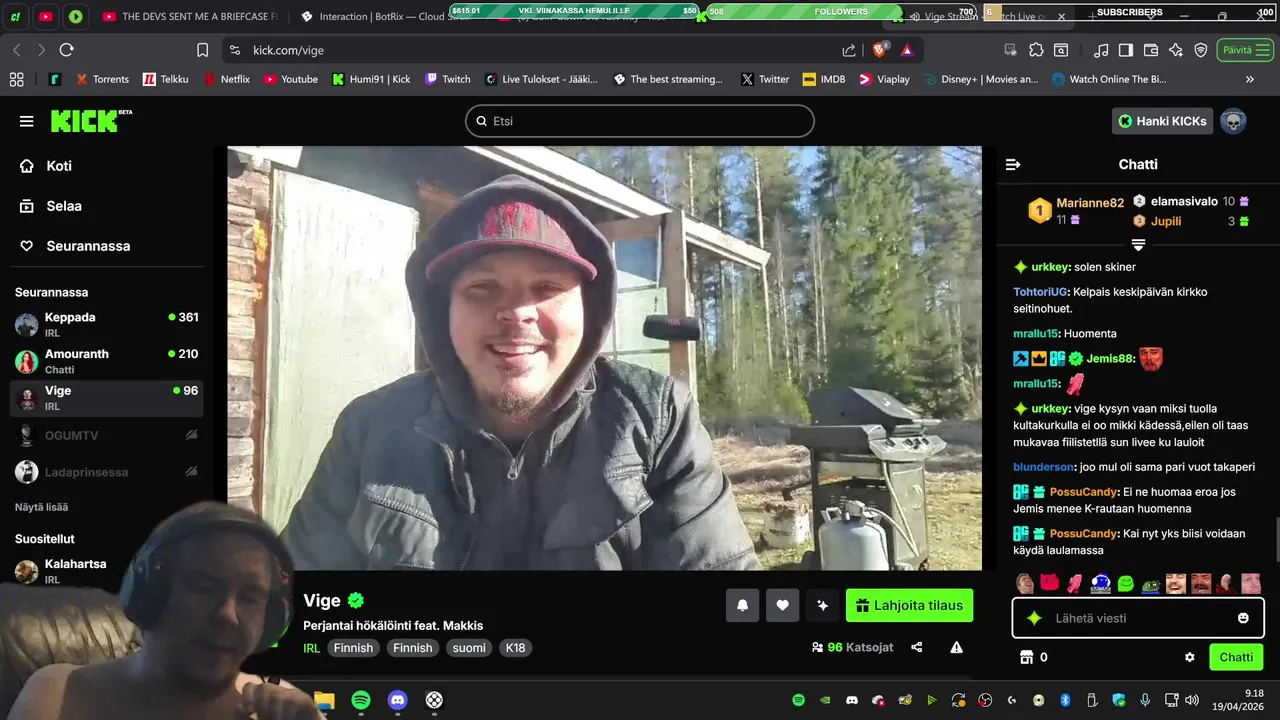Open the user profile avatar menu

[1233, 121]
